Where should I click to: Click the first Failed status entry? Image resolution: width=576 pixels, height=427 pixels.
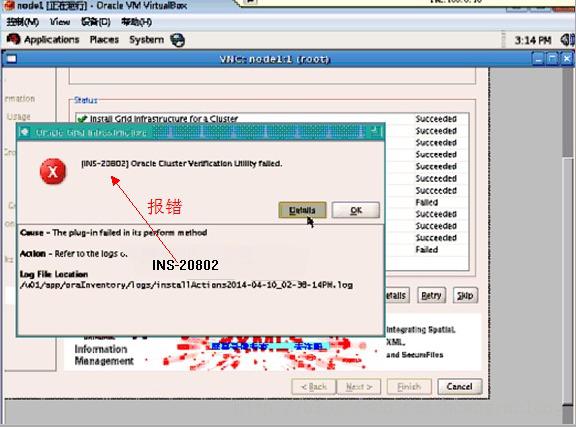pos(427,202)
